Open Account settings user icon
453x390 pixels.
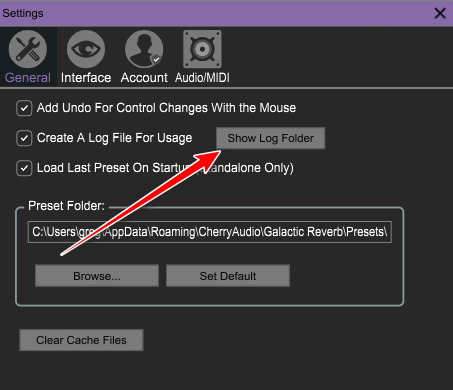coord(144,49)
